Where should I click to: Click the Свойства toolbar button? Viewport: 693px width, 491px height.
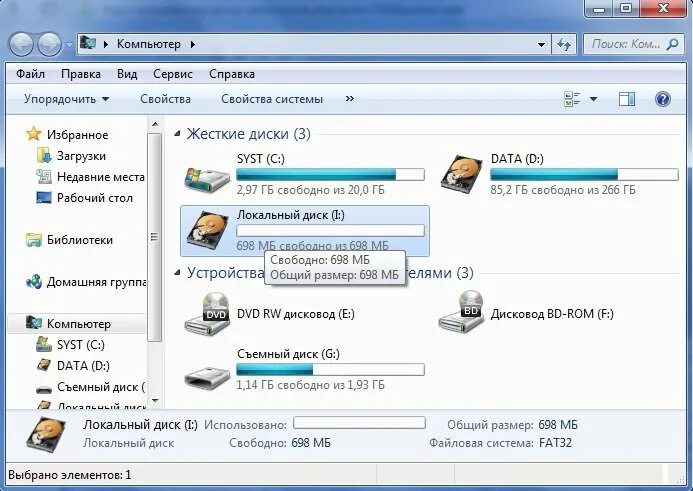pyautogui.click(x=165, y=99)
